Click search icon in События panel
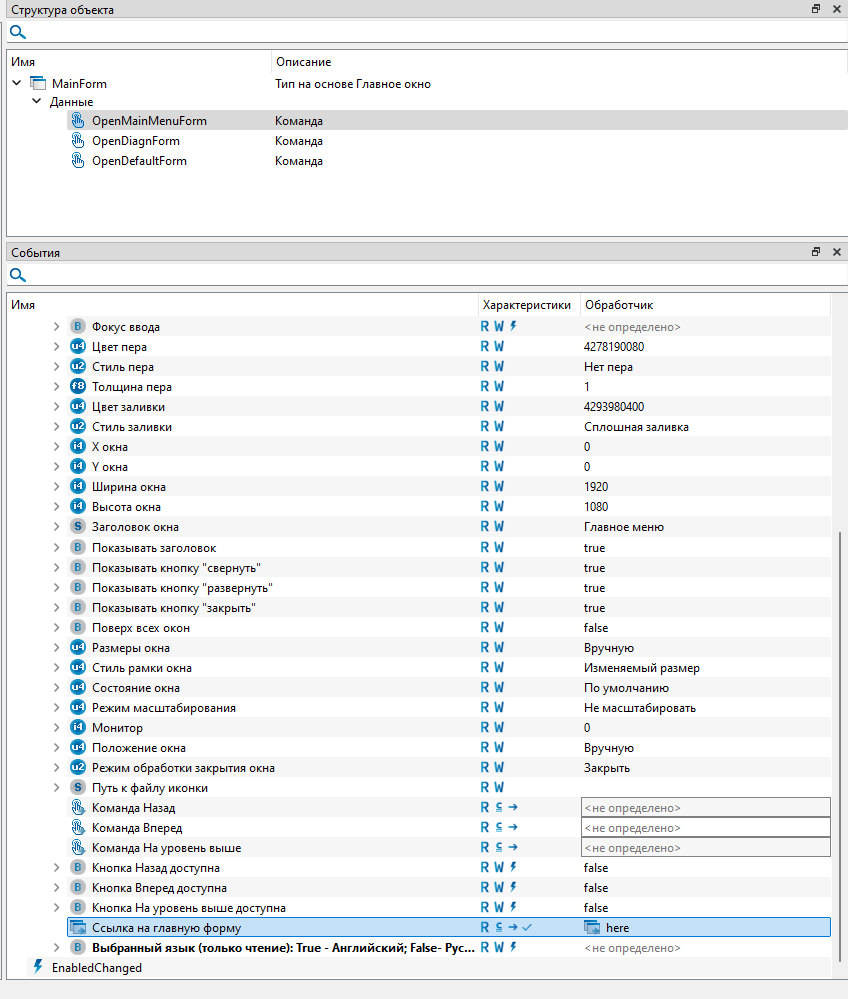Image resolution: width=848 pixels, height=999 pixels. [17, 275]
